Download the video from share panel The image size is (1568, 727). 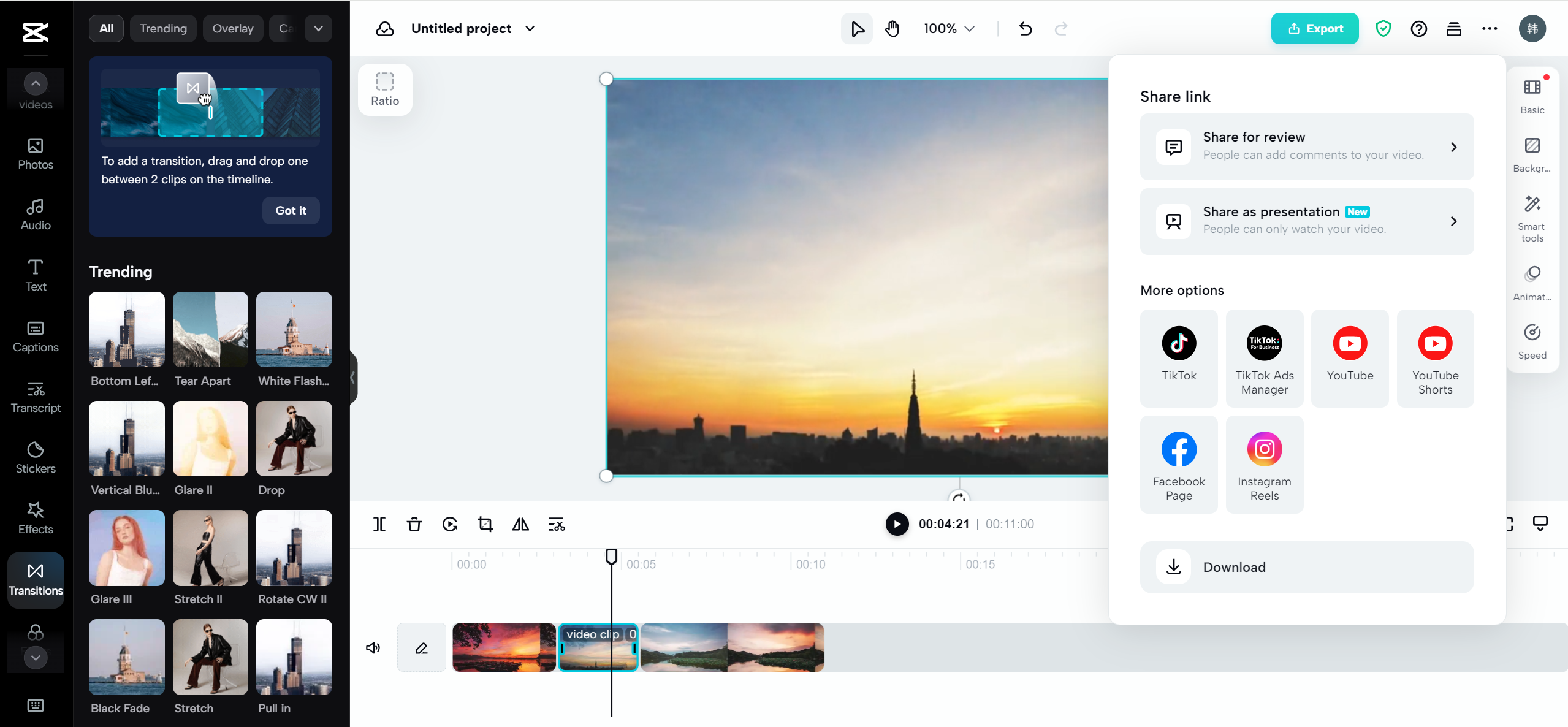tap(1306, 567)
